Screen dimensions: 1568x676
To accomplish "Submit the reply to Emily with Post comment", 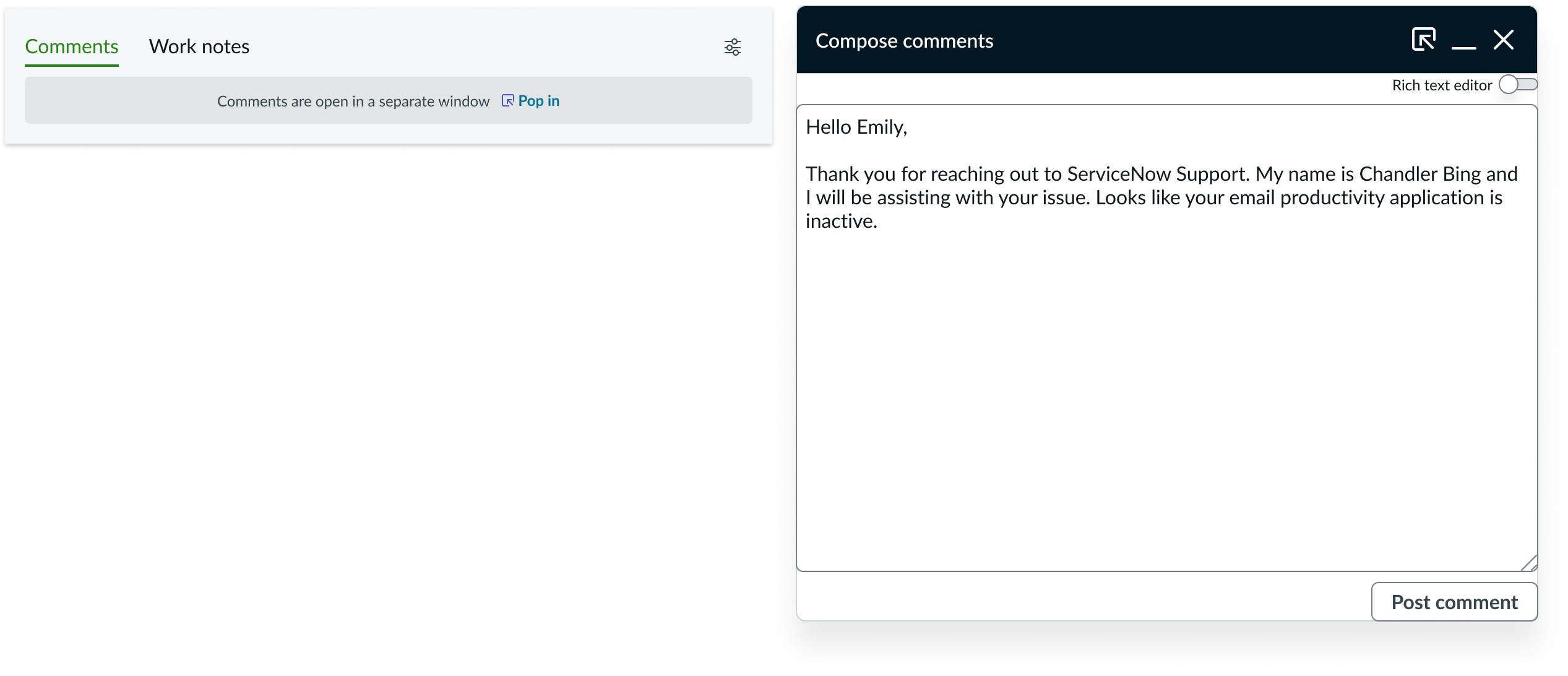I will 1454,601.
